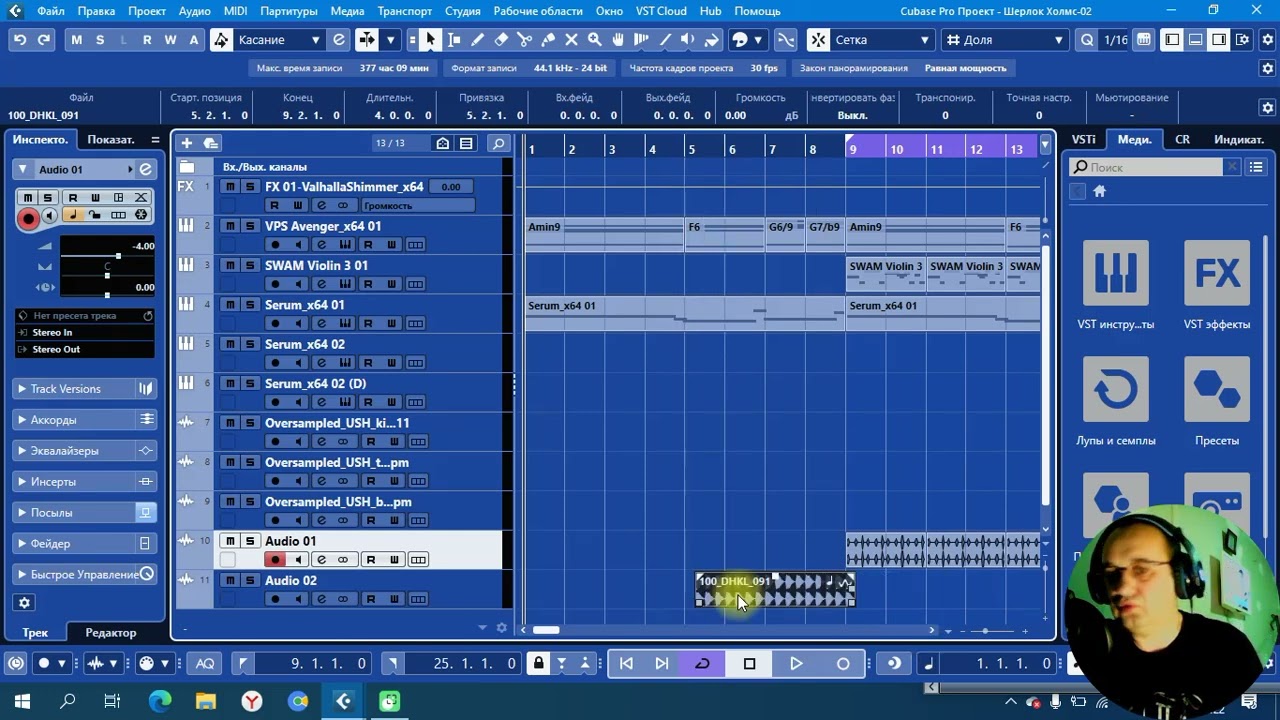Select the Play speaker tool
Screen dimensions: 1280x720
(x=688, y=40)
